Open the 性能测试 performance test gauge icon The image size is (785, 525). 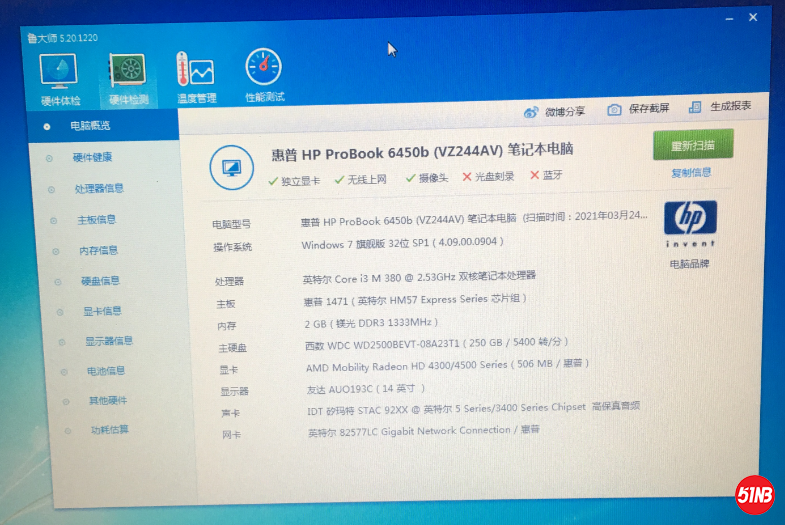(264, 68)
